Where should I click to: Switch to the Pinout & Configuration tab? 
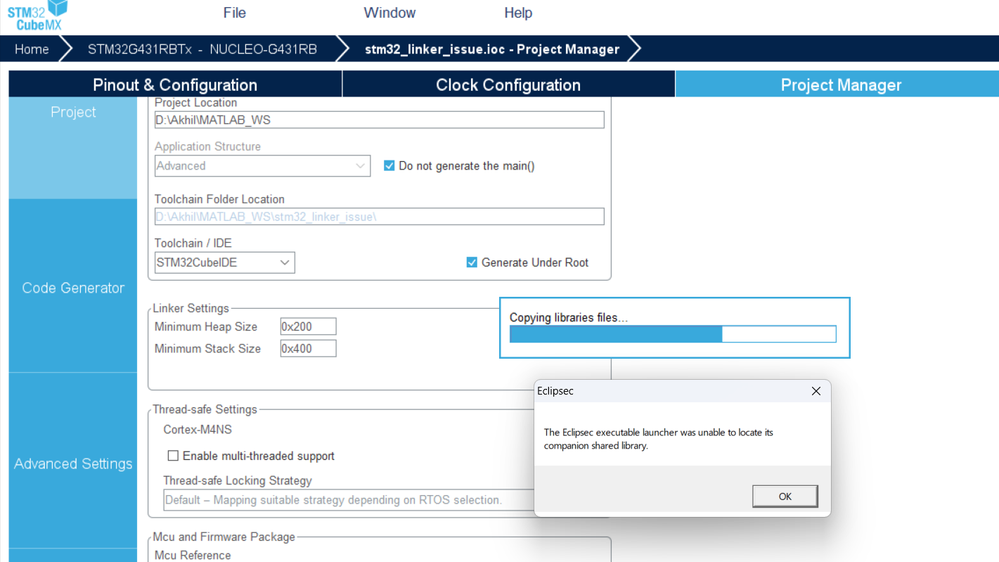tap(175, 85)
